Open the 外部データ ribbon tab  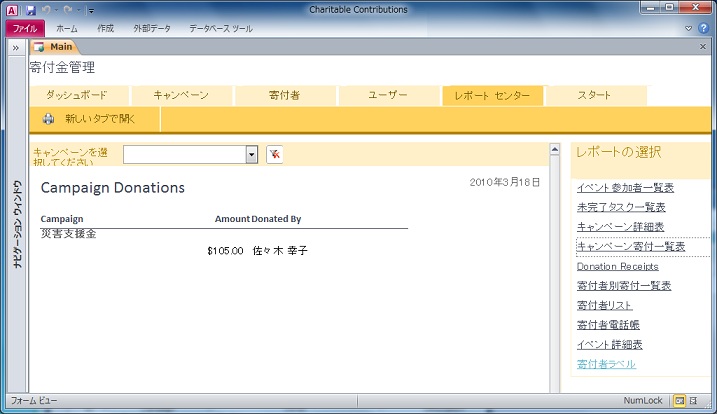point(152,28)
